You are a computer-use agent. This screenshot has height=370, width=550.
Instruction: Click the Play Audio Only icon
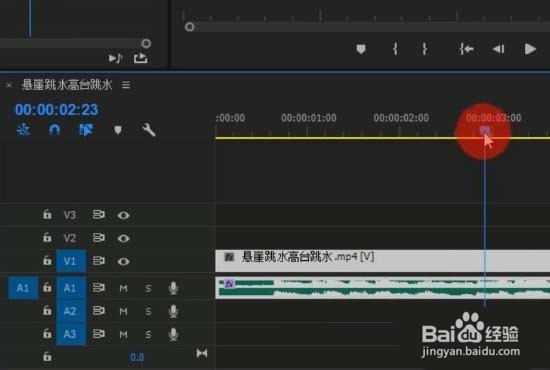(x=115, y=58)
